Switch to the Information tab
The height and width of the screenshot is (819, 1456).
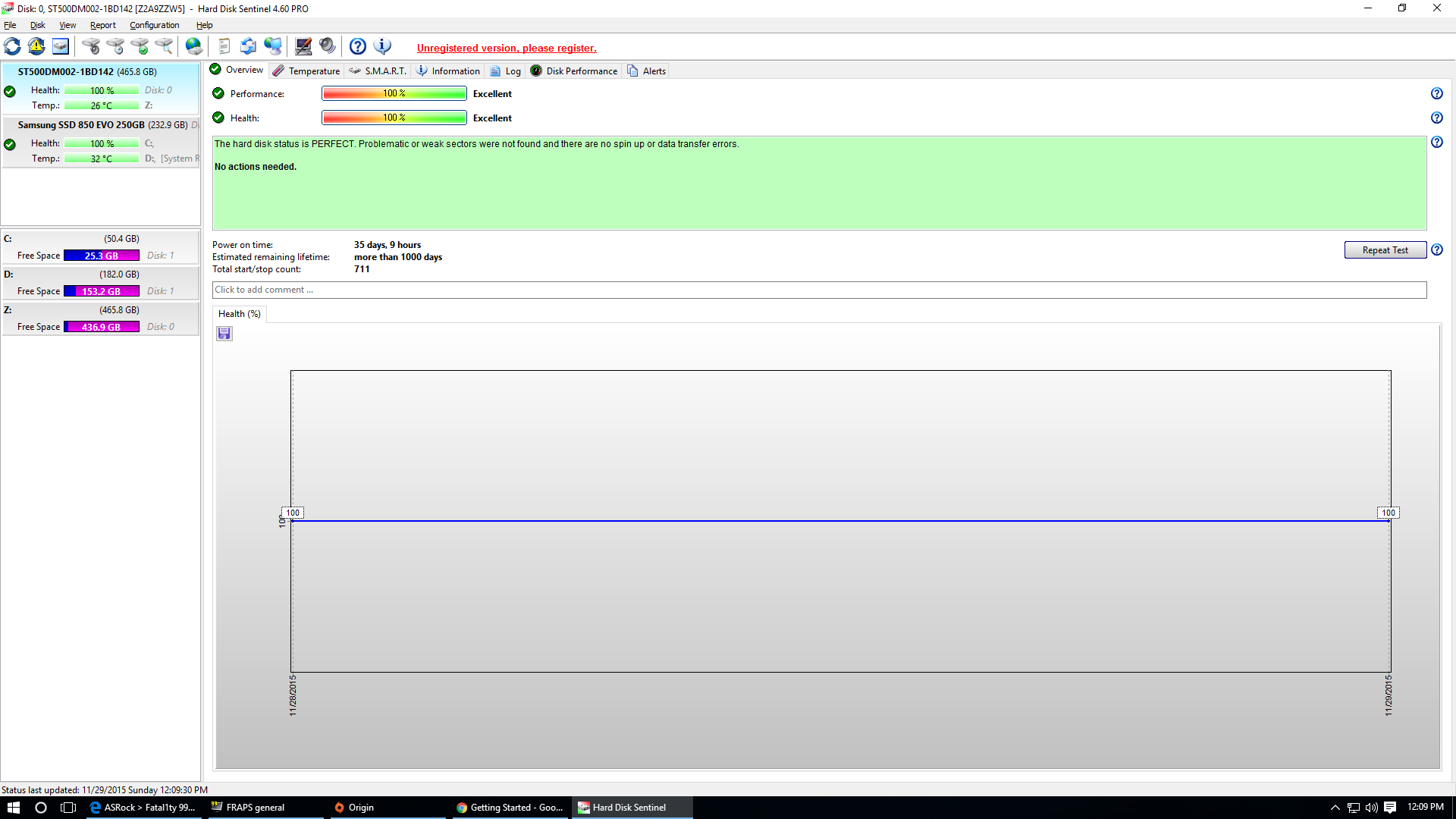[448, 71]
